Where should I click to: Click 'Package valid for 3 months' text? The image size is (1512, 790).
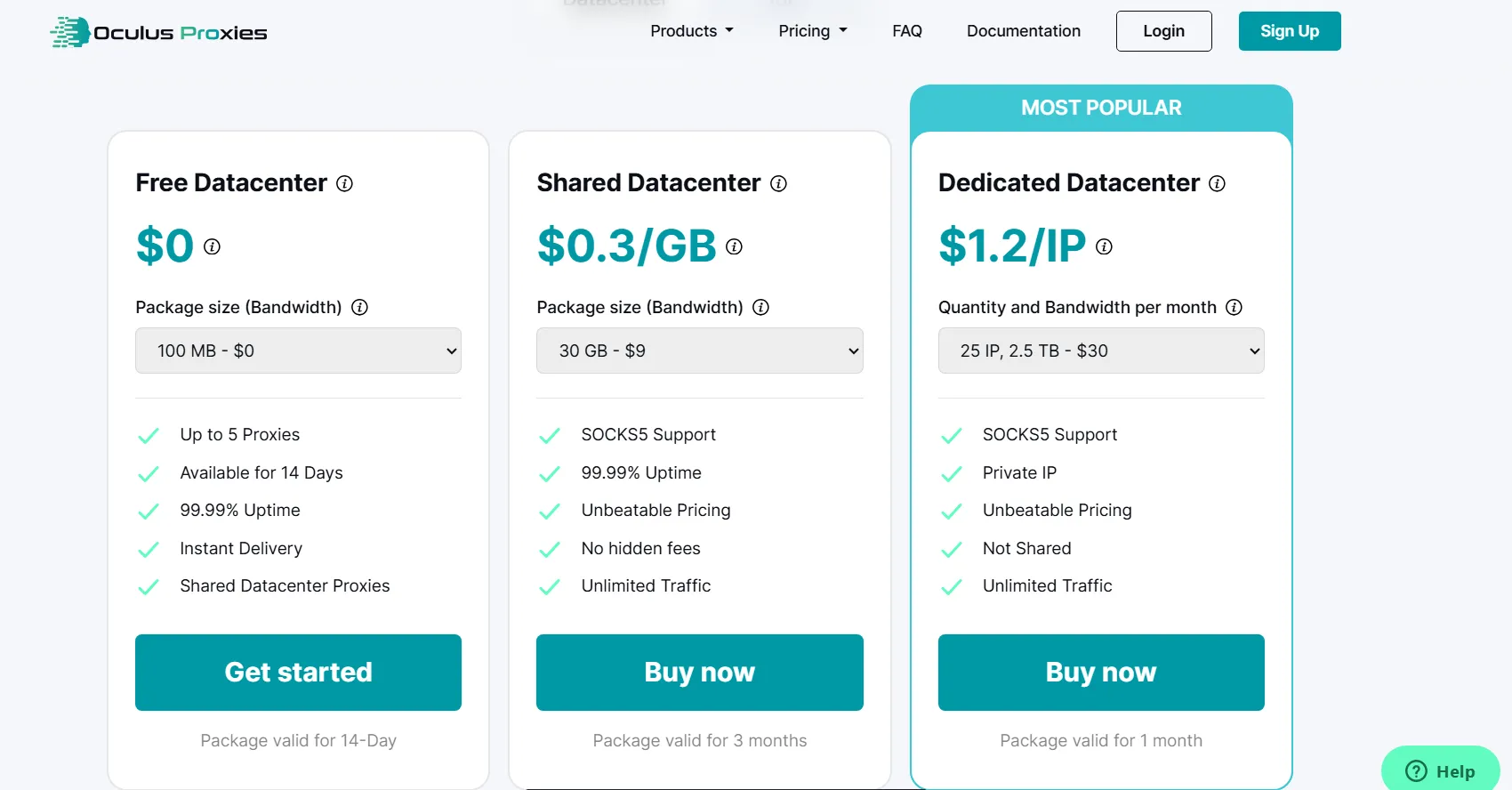click(700, 740)
